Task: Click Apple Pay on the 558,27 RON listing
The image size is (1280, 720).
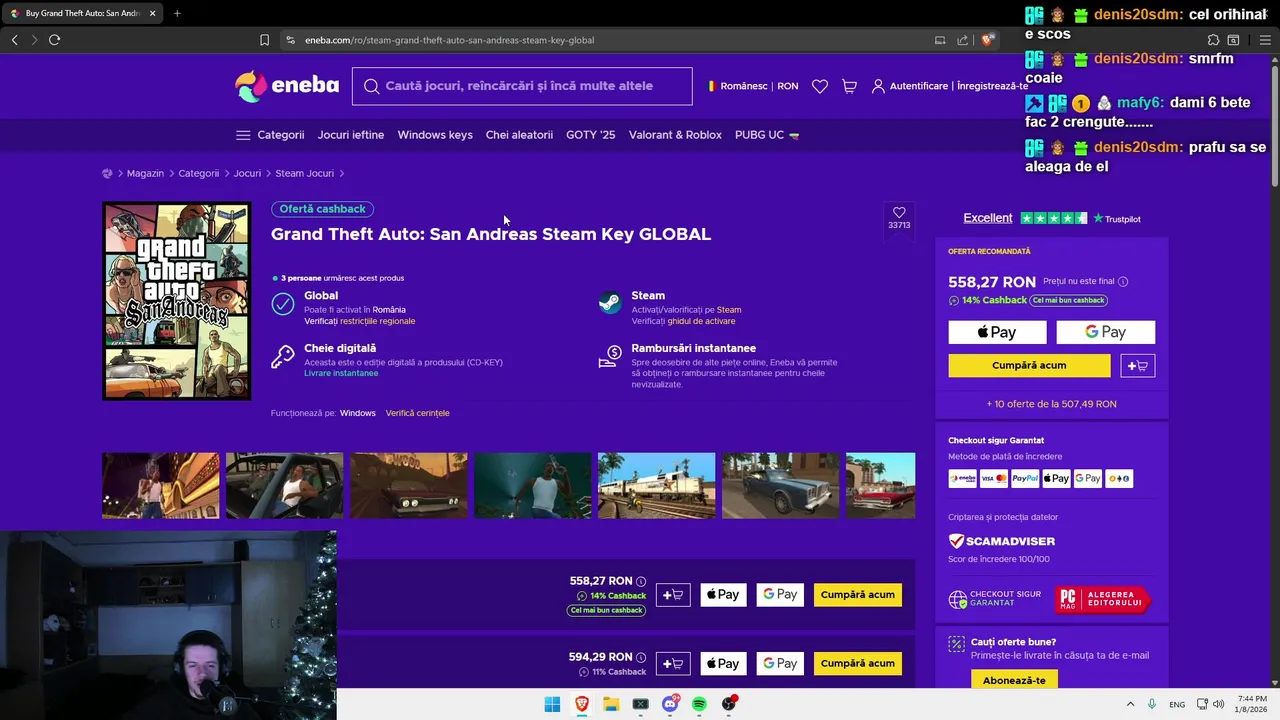Action: click(x=723, y=595)
